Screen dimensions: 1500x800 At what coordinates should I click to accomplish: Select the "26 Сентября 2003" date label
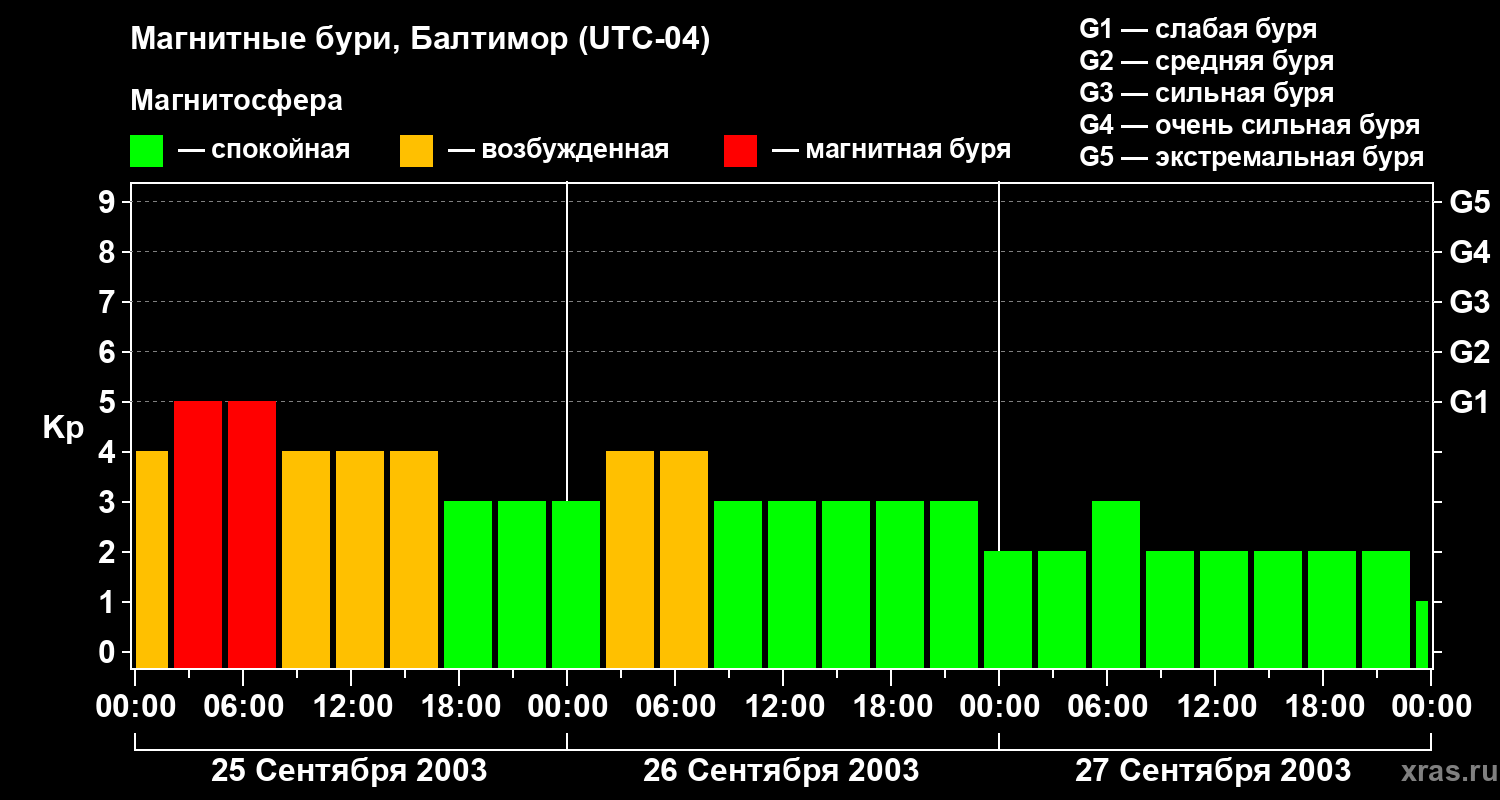[781, 771]
